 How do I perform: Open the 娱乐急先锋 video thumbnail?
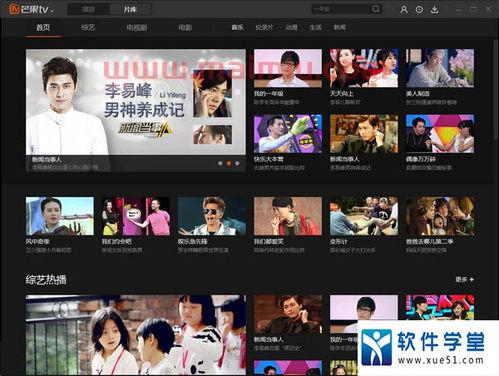212,216
